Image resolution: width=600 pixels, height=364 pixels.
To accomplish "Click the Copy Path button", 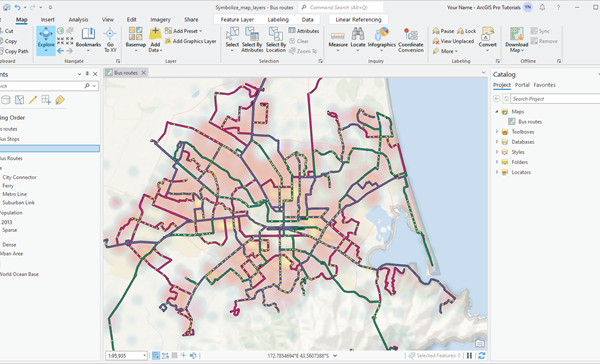I will coord(14,51).
